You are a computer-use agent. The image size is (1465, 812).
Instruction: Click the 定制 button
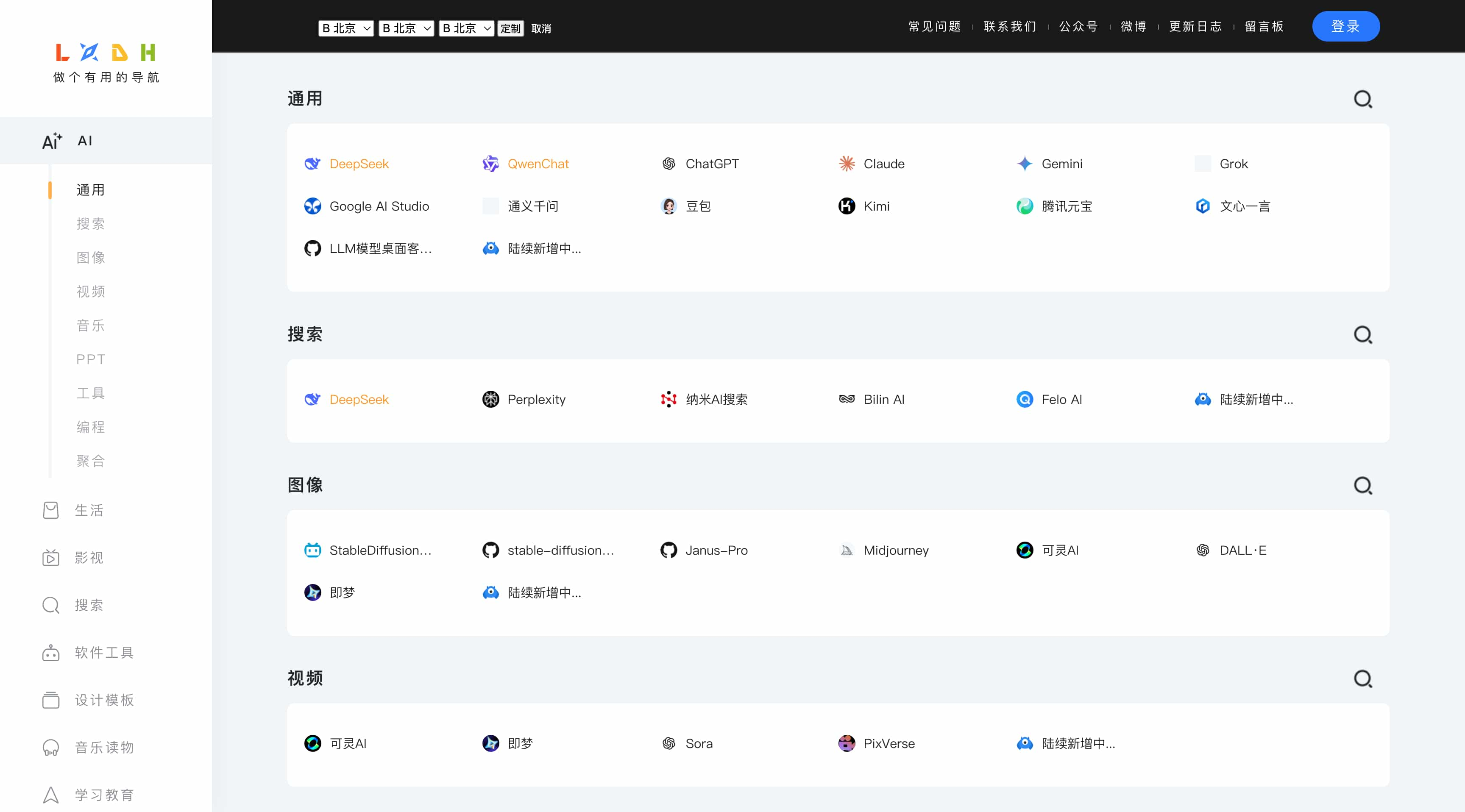[510, 28]
